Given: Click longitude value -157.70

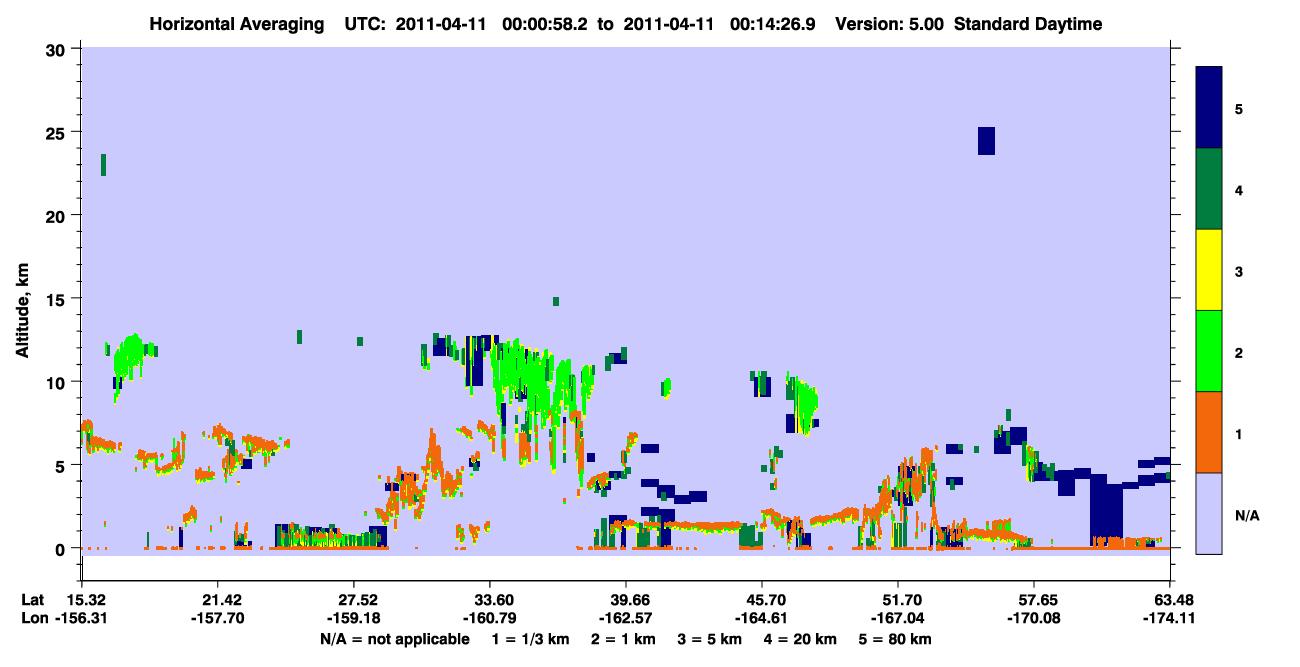Looking at the screenshot, I should [217, 618].
